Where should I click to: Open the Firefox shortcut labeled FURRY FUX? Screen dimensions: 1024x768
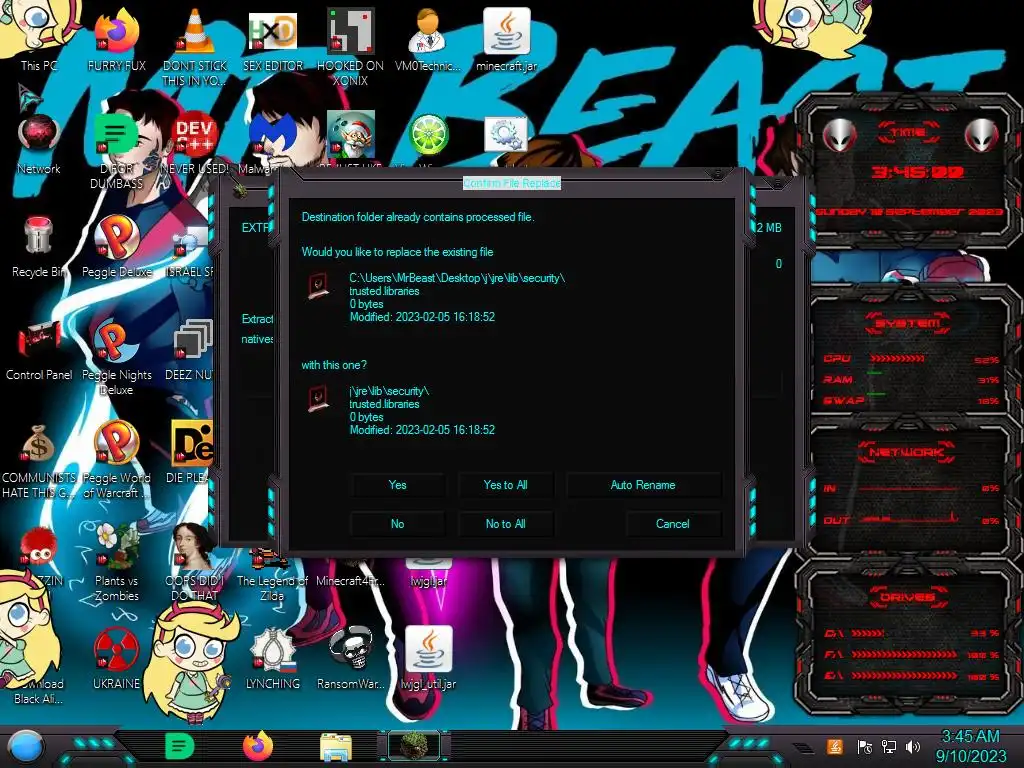pyautogui.click(x=116, y=38)
